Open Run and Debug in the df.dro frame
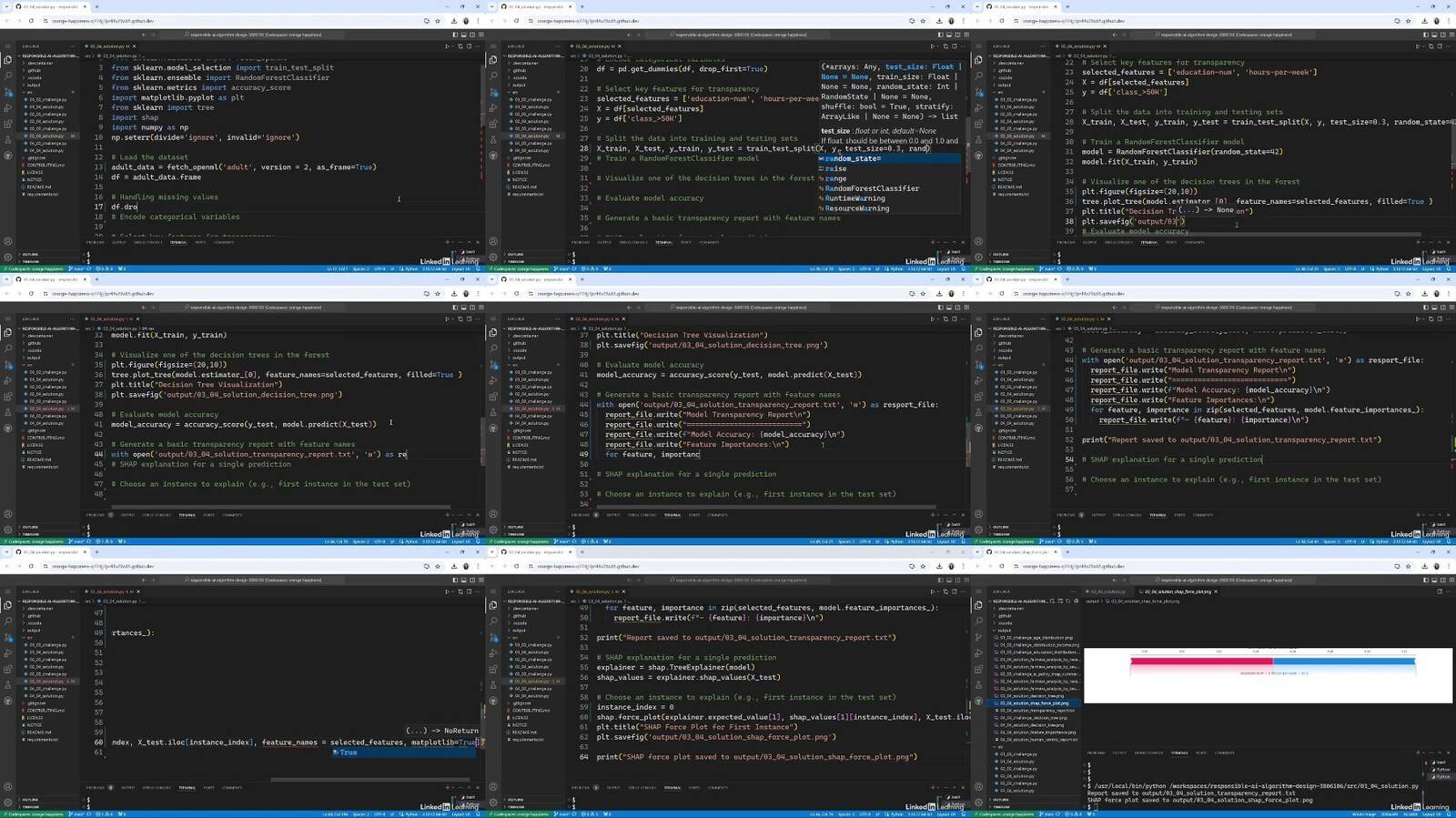Image resolution: width=1456 pixels, height=818 pixels. (x=8, y=107)
